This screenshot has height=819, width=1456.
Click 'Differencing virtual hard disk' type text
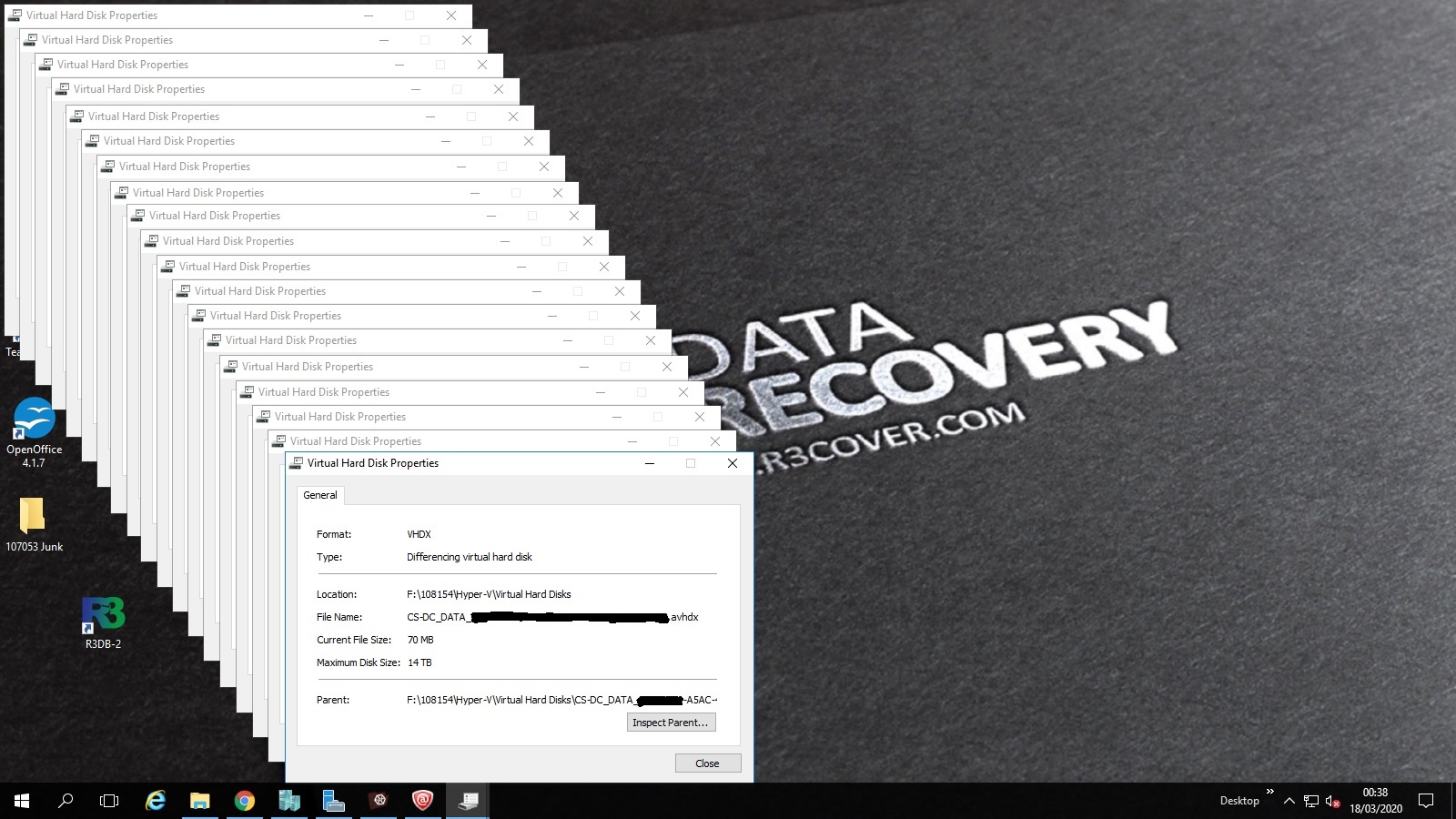[x=470, y=557]
